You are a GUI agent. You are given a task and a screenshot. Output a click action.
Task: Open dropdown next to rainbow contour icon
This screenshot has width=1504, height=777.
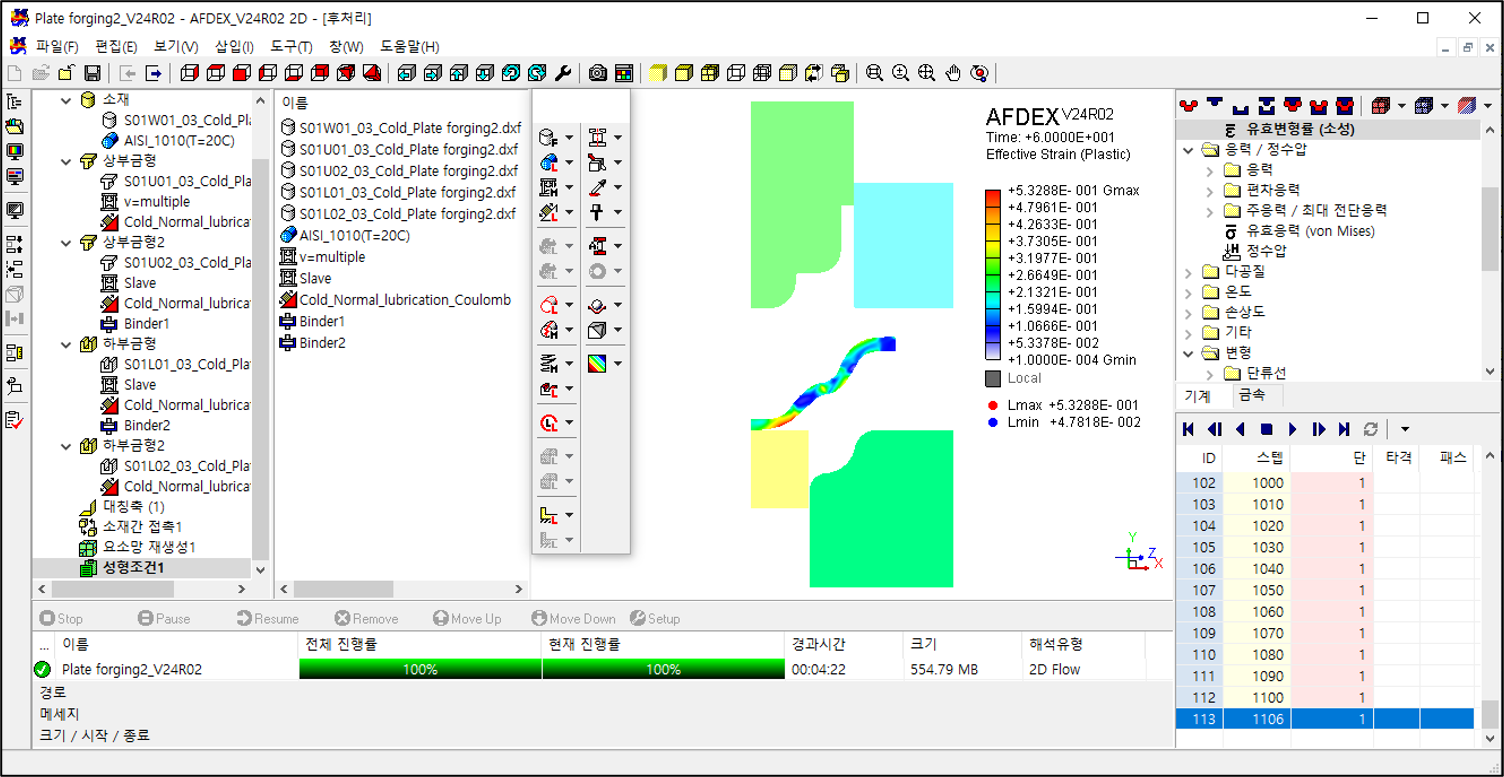tap(618, 364)
